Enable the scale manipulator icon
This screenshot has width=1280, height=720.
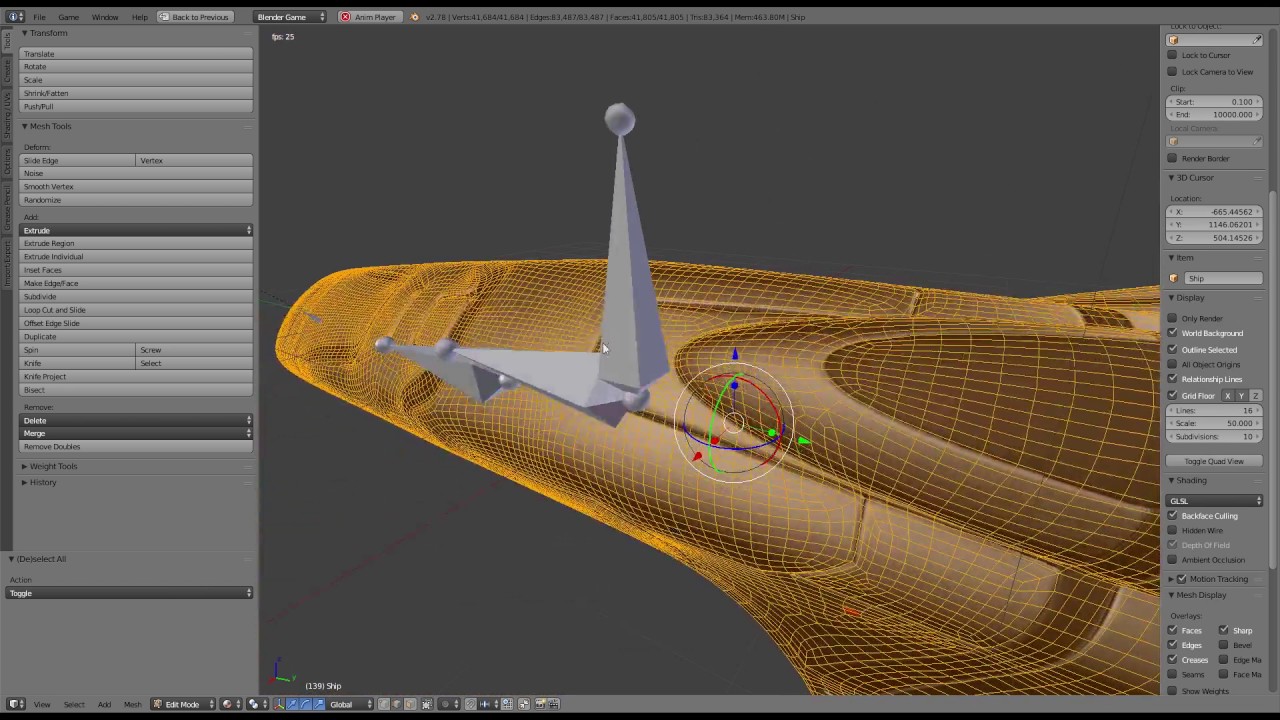pyautogui.click(x=319, y=704)
